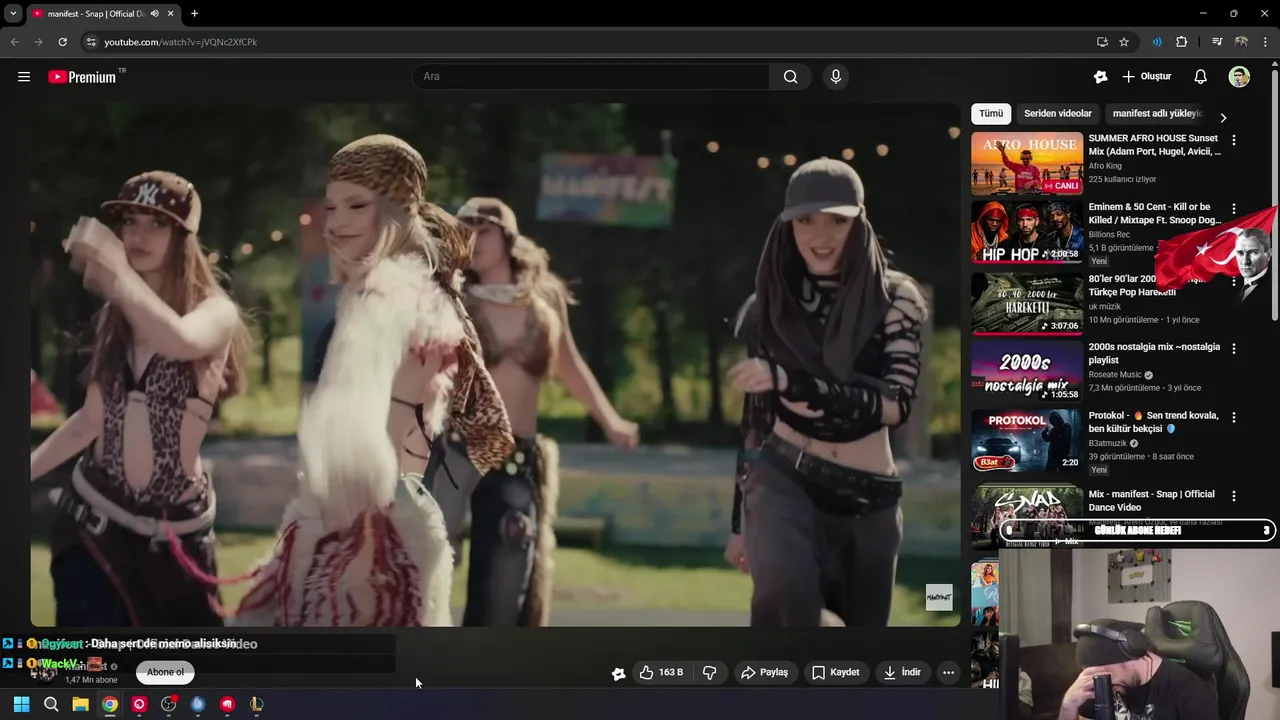Download the video with İndir

coord(902,672)
